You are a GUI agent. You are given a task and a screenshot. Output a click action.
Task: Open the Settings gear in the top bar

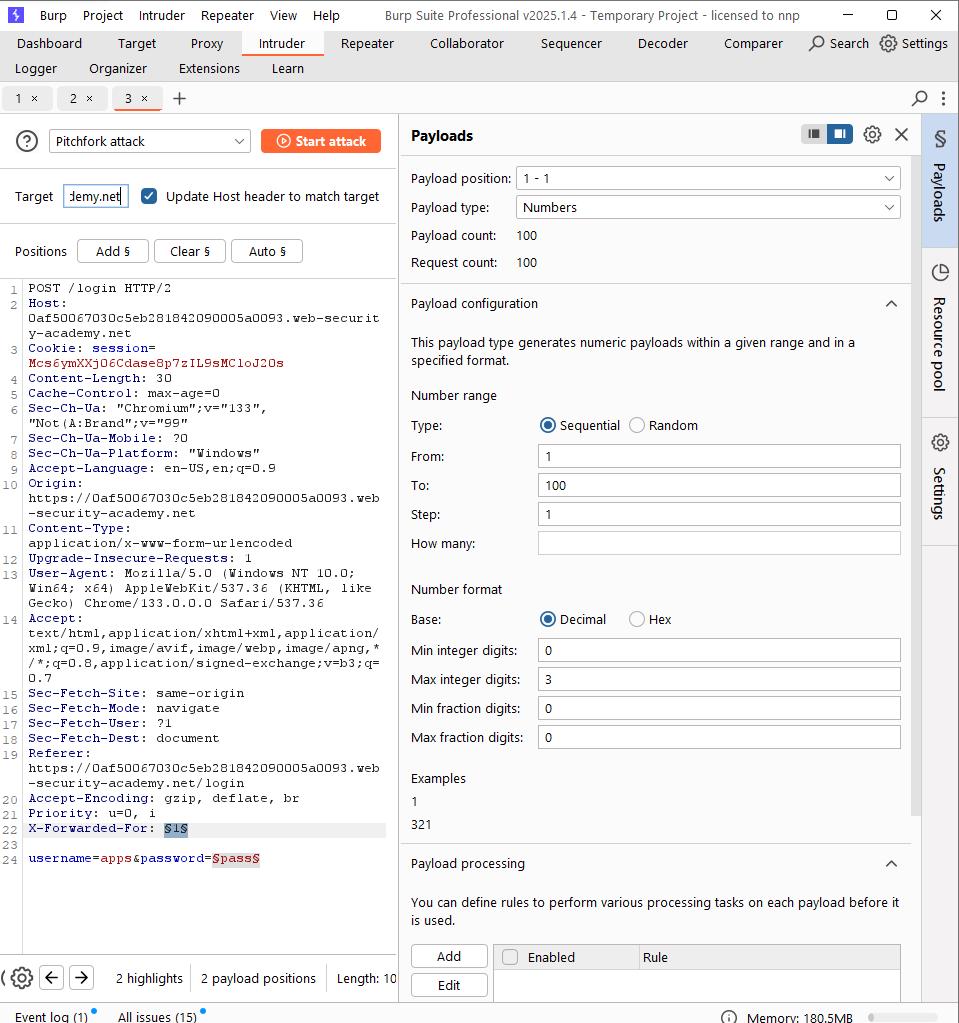point(888,43)
